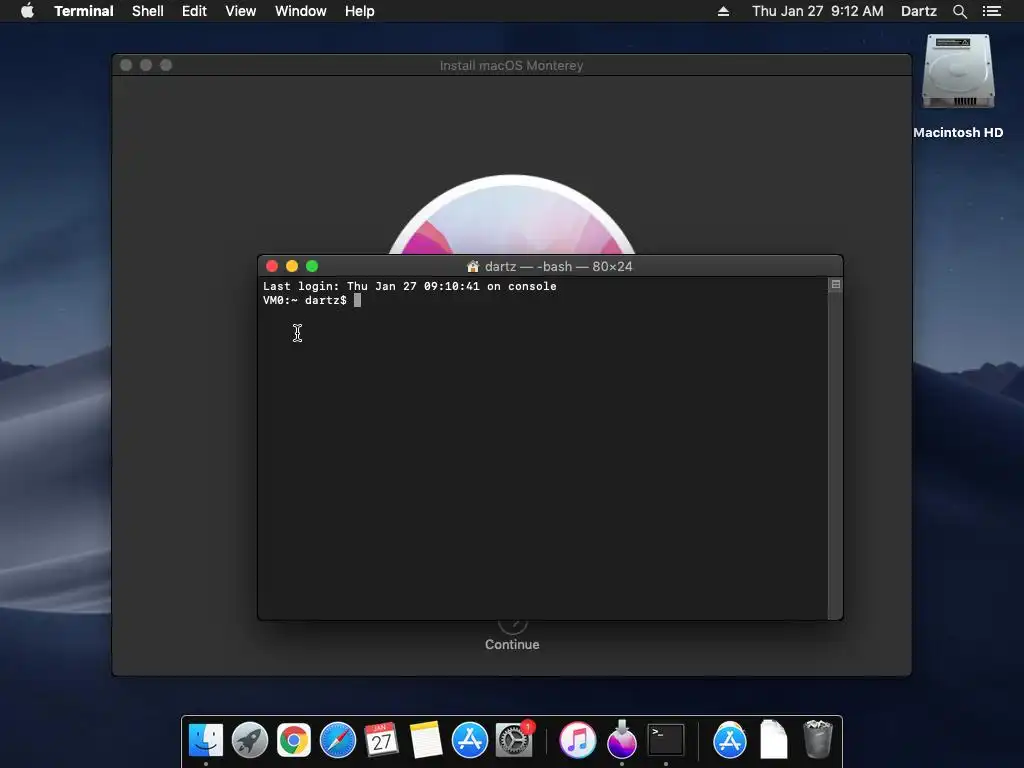Click the Terminal split pane button

835,285
